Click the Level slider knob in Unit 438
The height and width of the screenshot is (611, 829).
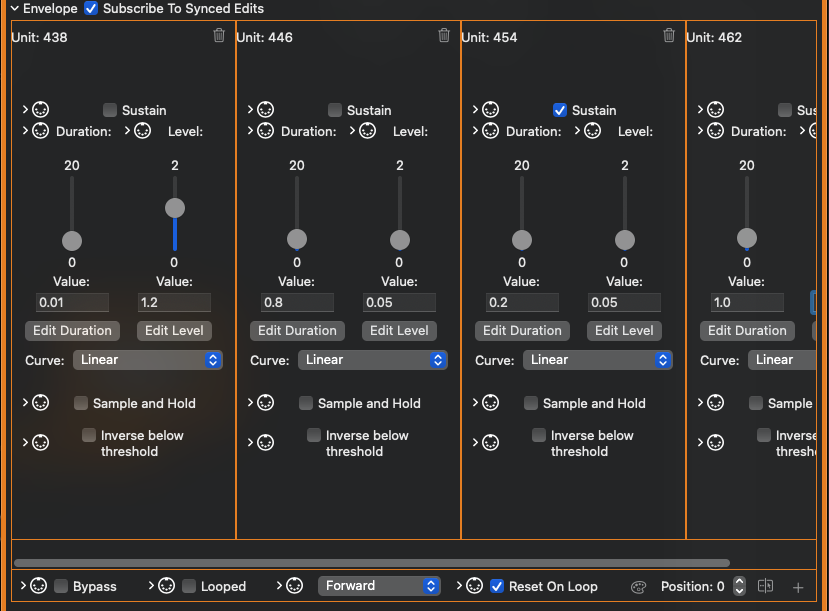point(175,208)
